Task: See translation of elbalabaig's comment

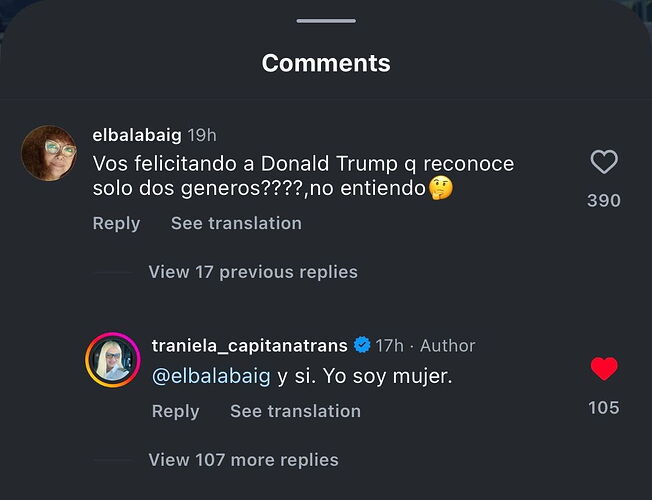Action: click(236, 223)
